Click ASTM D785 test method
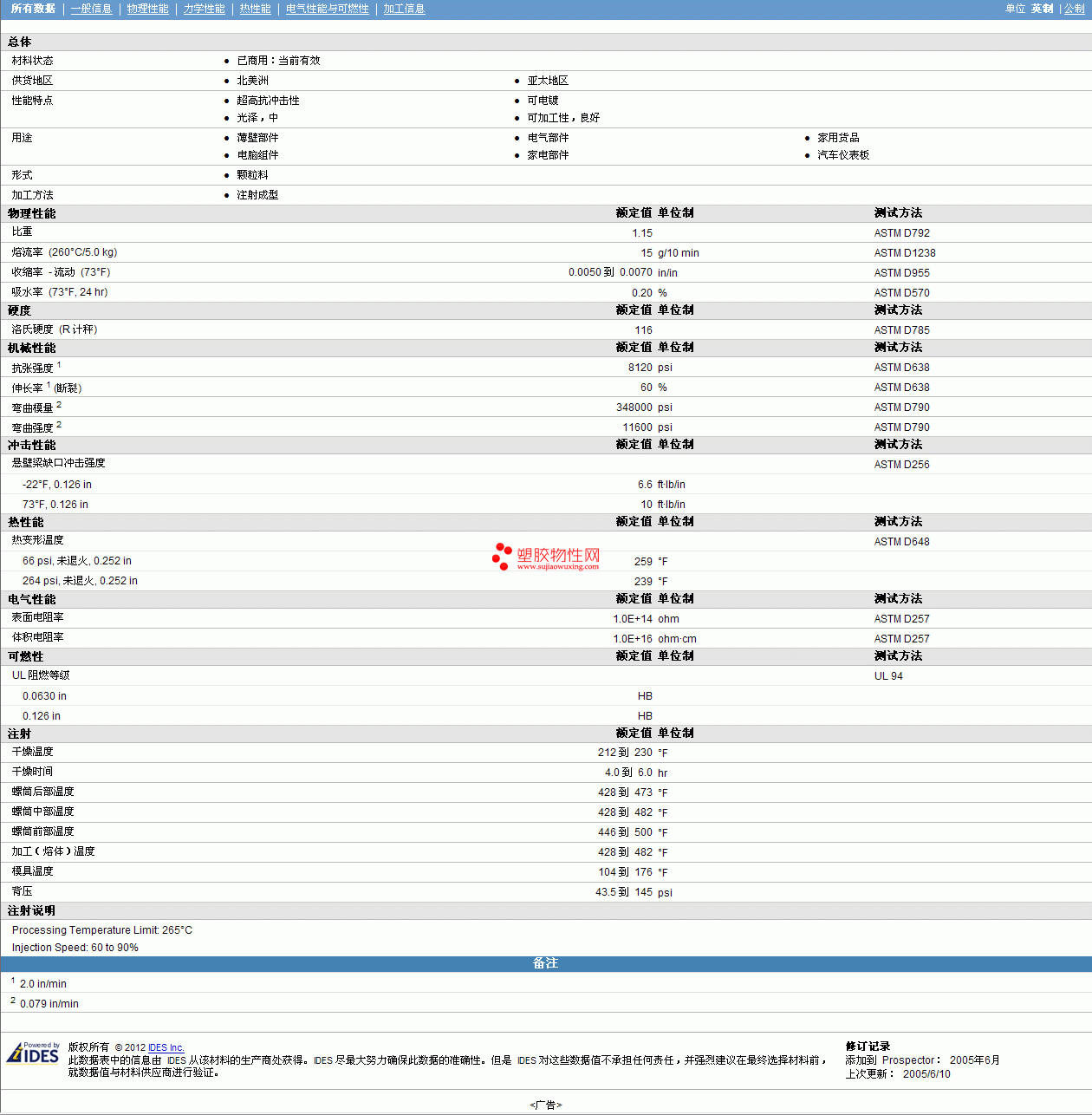1092x1115 pixels. click(x=901, y=330)
